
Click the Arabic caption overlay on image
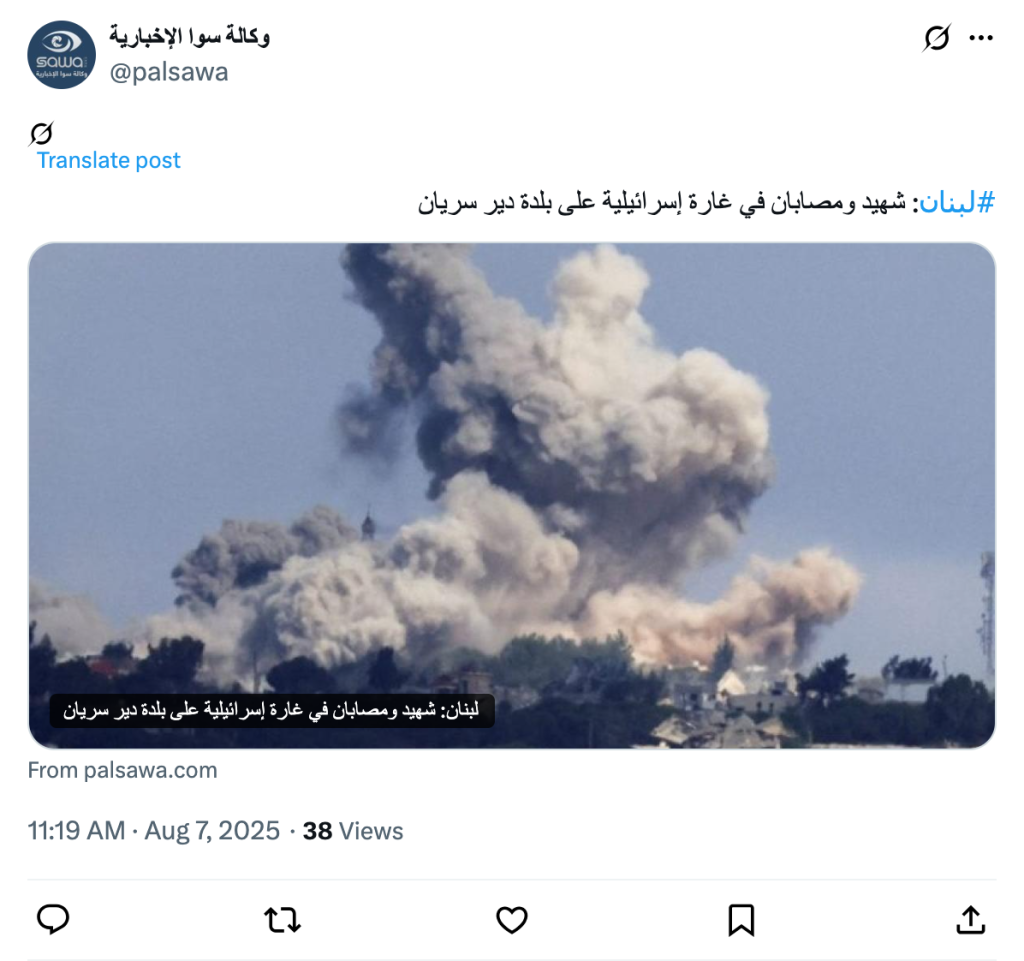(272, 710)
